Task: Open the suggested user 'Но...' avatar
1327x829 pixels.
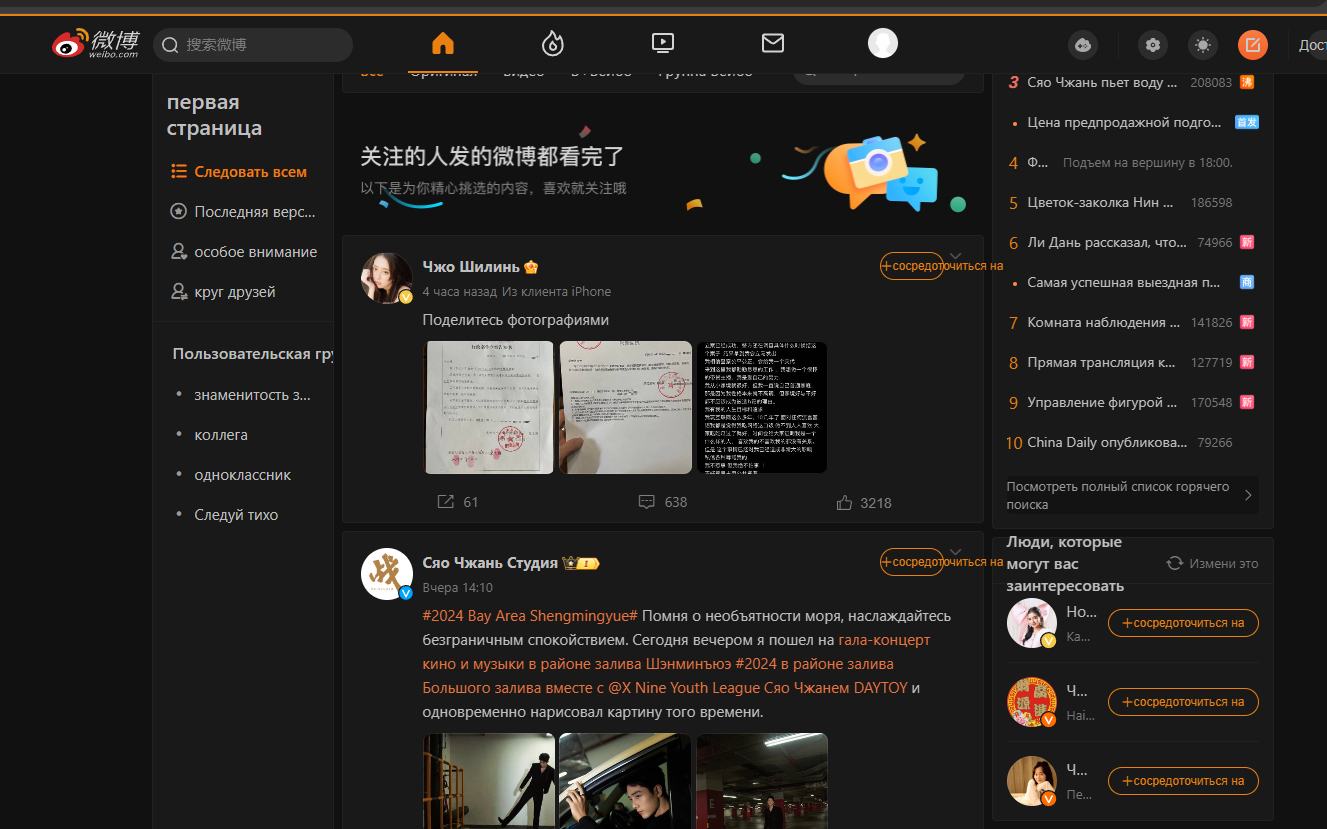Action: click(1031, 623)
